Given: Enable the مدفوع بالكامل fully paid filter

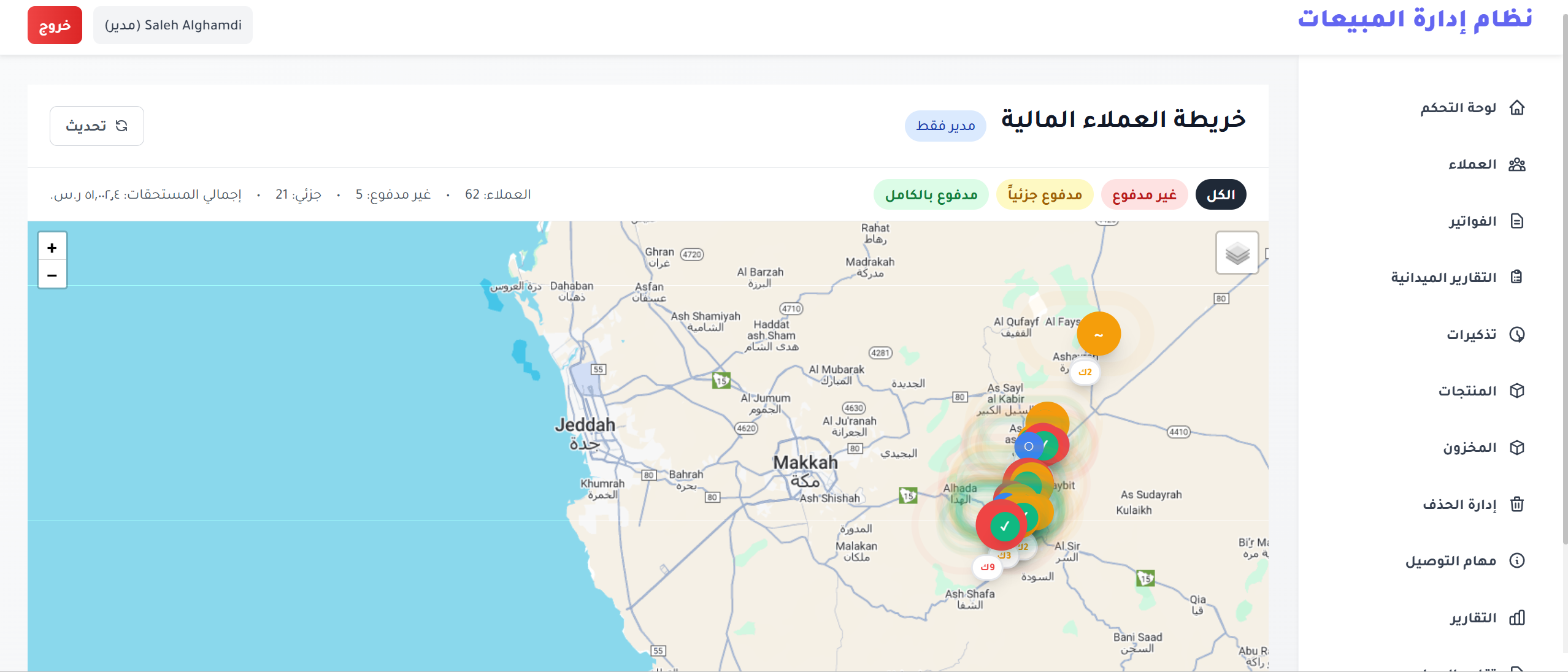Looking at the screenshot, I should click(x=931, y=194).
